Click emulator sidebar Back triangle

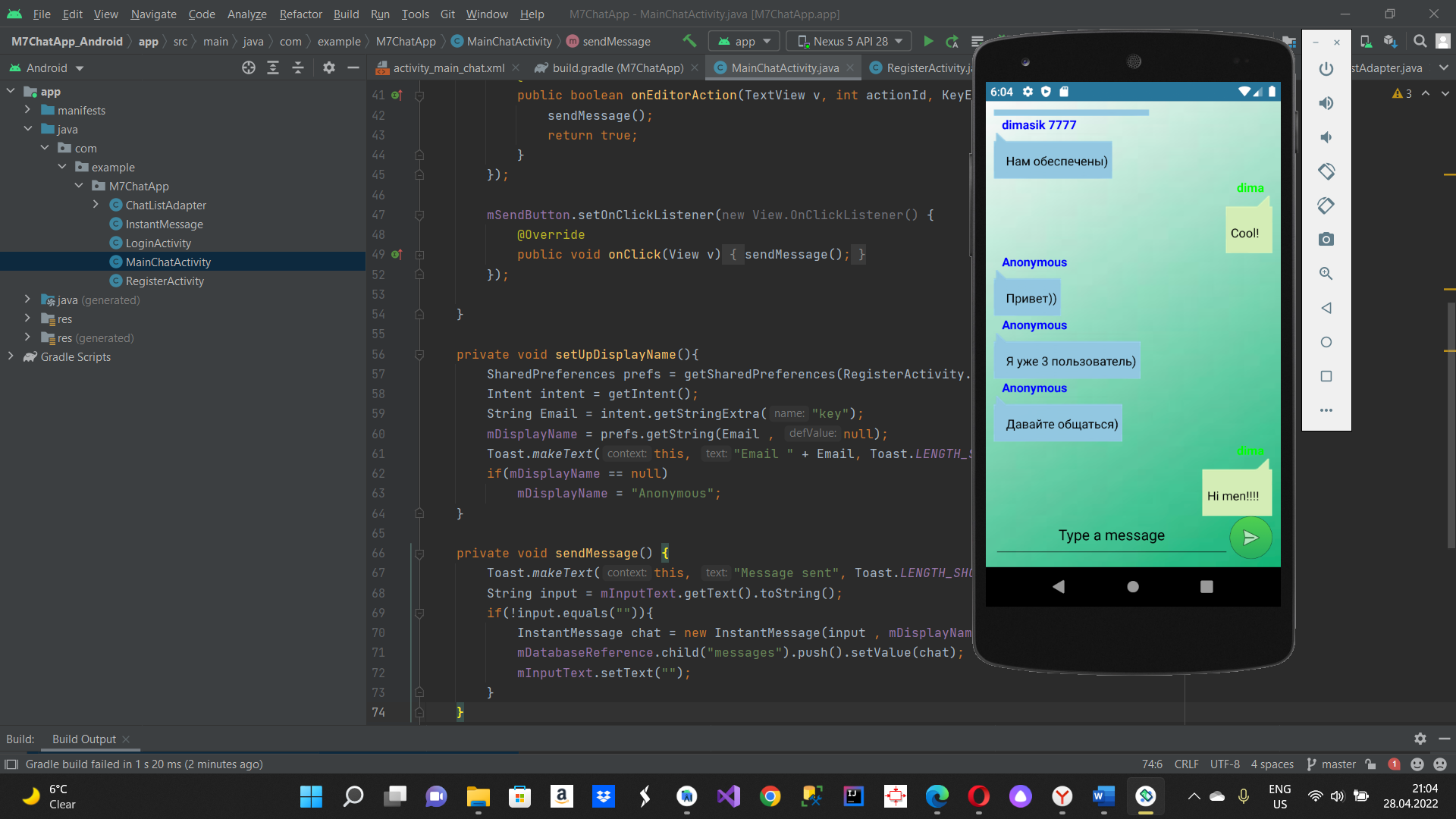click(1326, 308)
